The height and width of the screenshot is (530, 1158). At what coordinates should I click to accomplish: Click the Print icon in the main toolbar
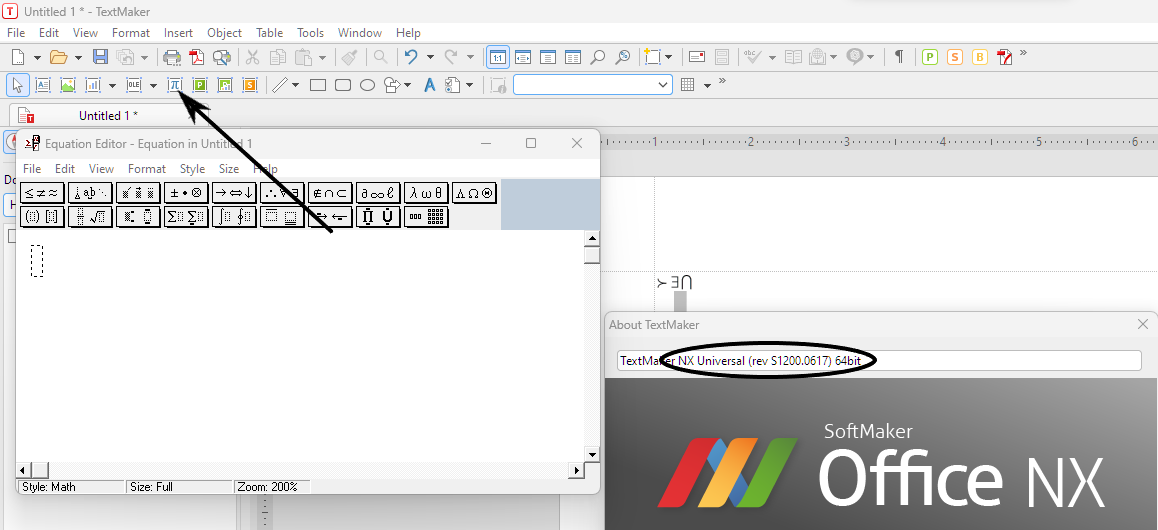click(171, 57)
